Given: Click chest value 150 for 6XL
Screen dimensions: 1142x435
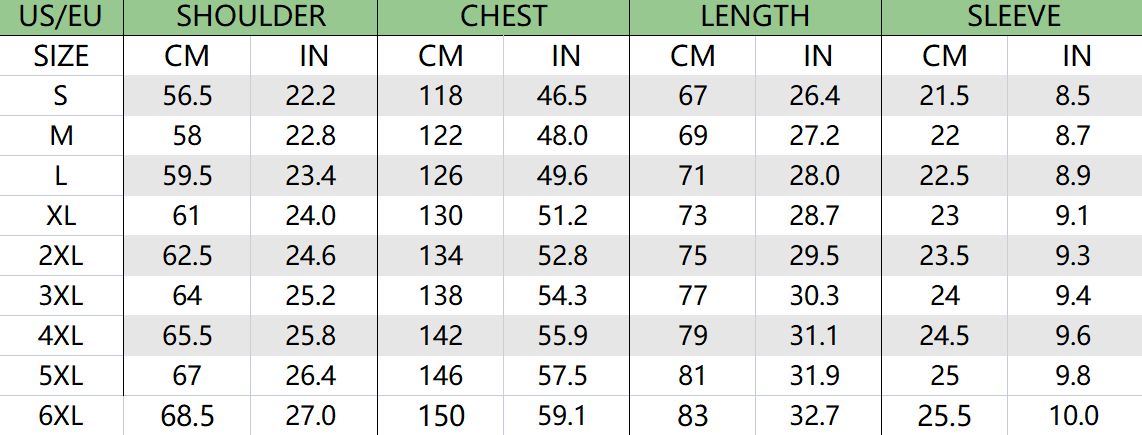Looking at the screenshot, I should point(441,415).
